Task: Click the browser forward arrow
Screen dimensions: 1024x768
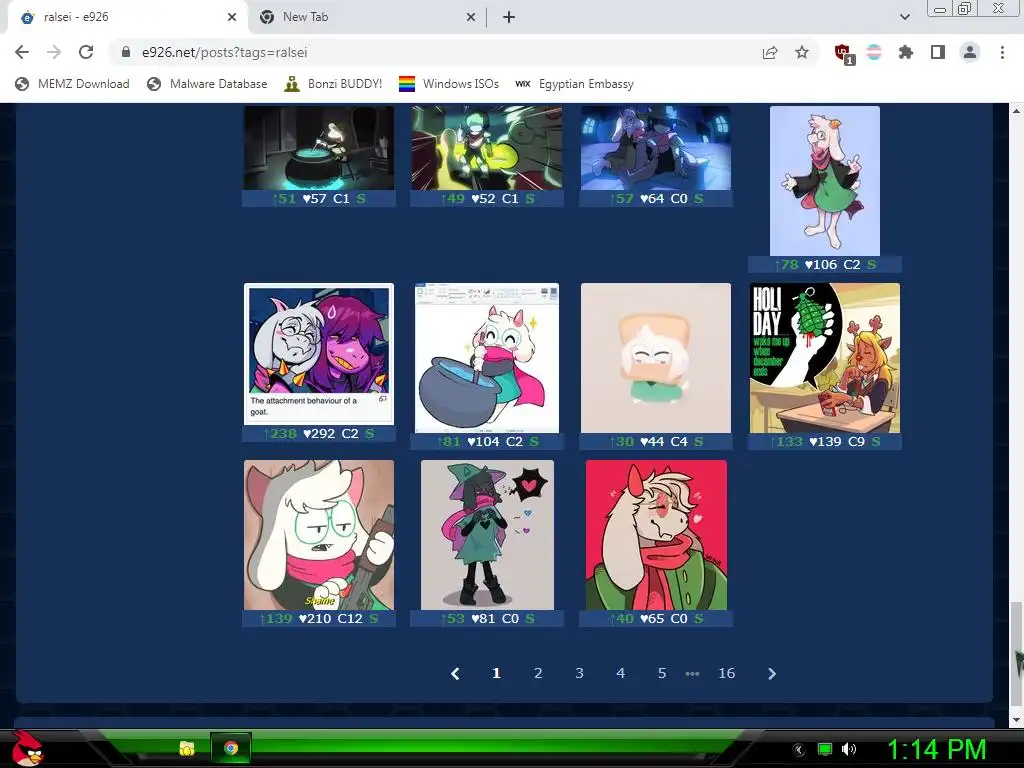Action: point(54,52)
